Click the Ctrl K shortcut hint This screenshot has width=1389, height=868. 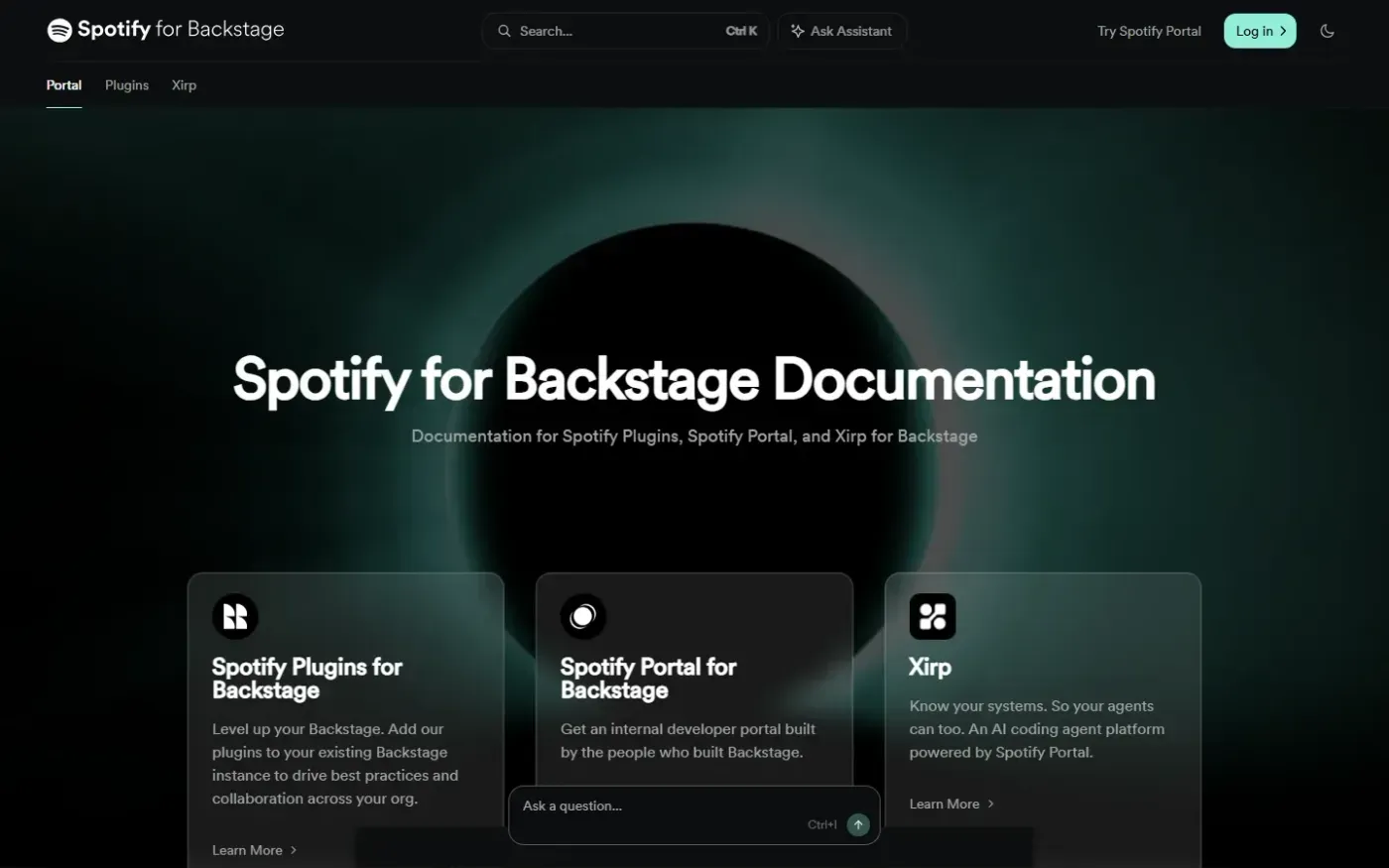tap(741, 31)
